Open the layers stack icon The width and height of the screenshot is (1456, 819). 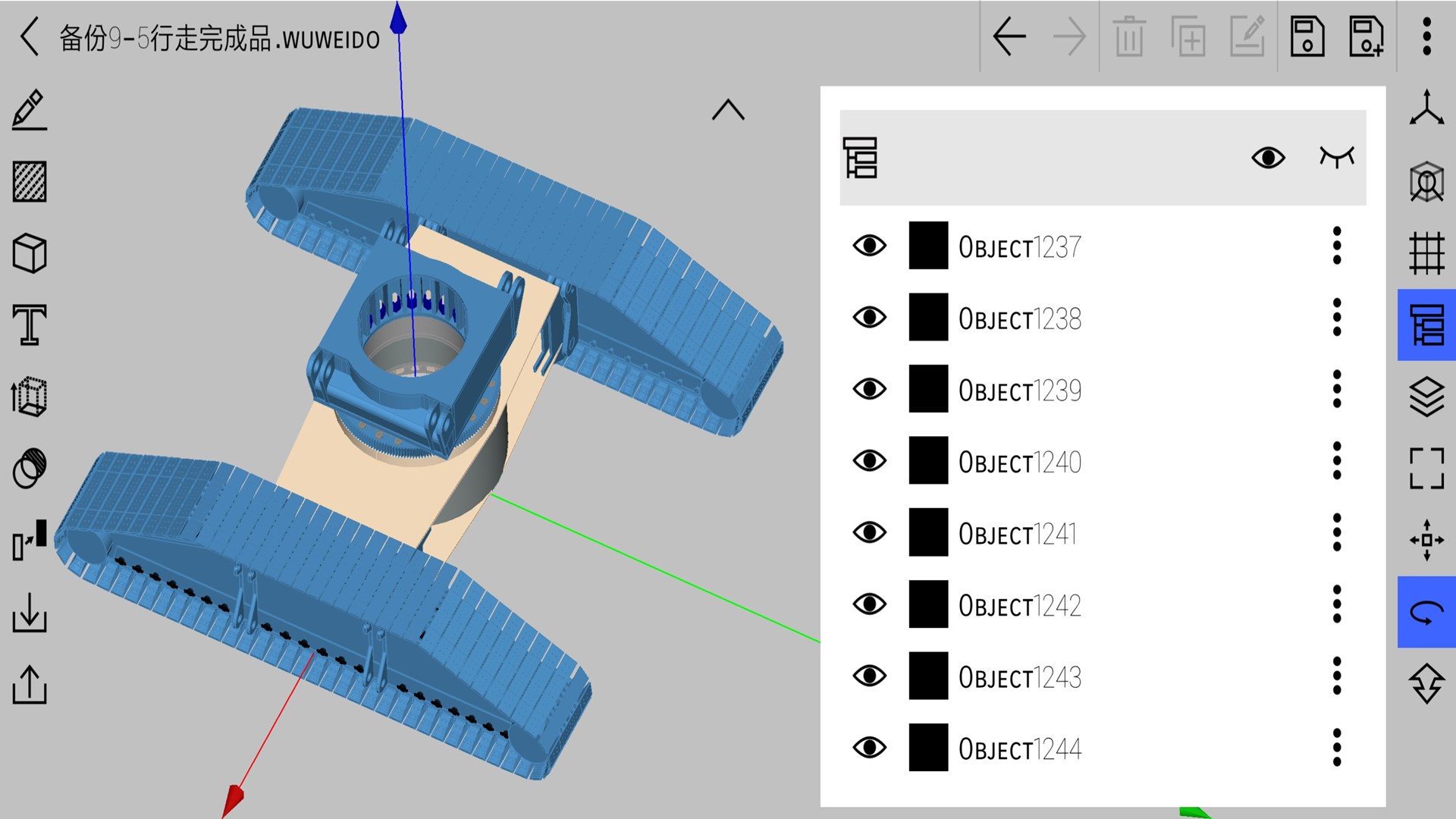[x=1426, y=397]
